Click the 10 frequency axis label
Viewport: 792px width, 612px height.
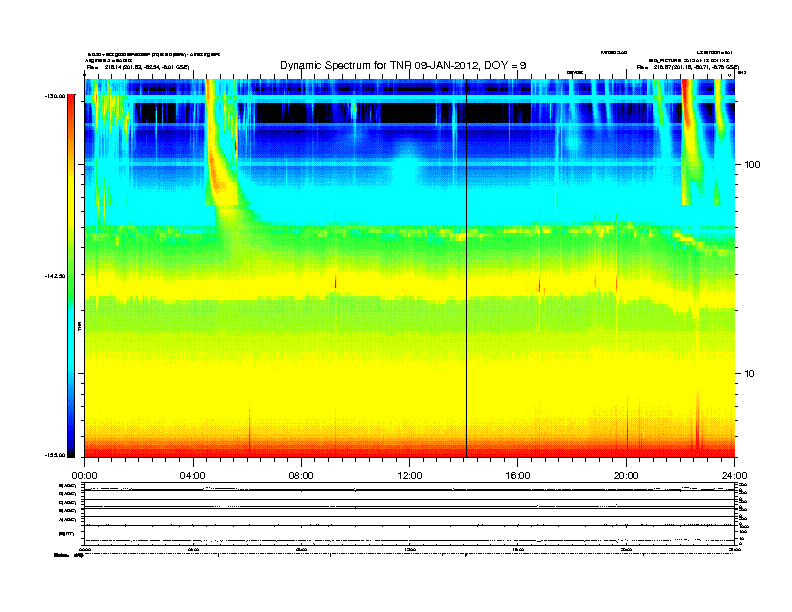tap(750, 374)
